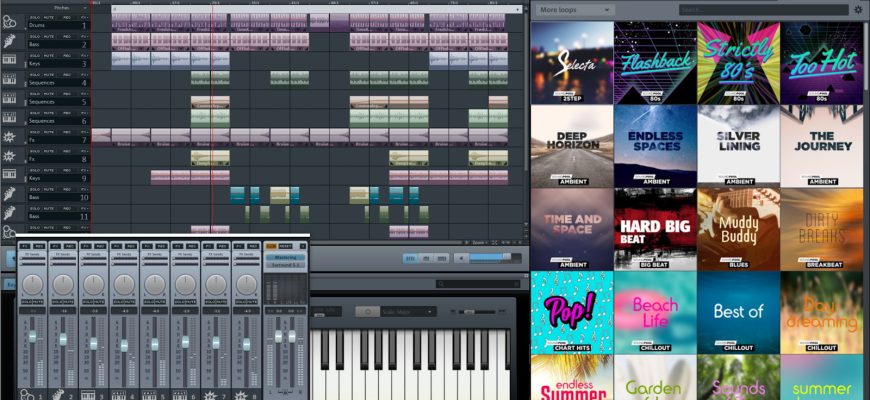The width and height of the screenshot is (870, 400).
Task: Click the synth icon on Sequences track 5
Action: coord(9,98)
